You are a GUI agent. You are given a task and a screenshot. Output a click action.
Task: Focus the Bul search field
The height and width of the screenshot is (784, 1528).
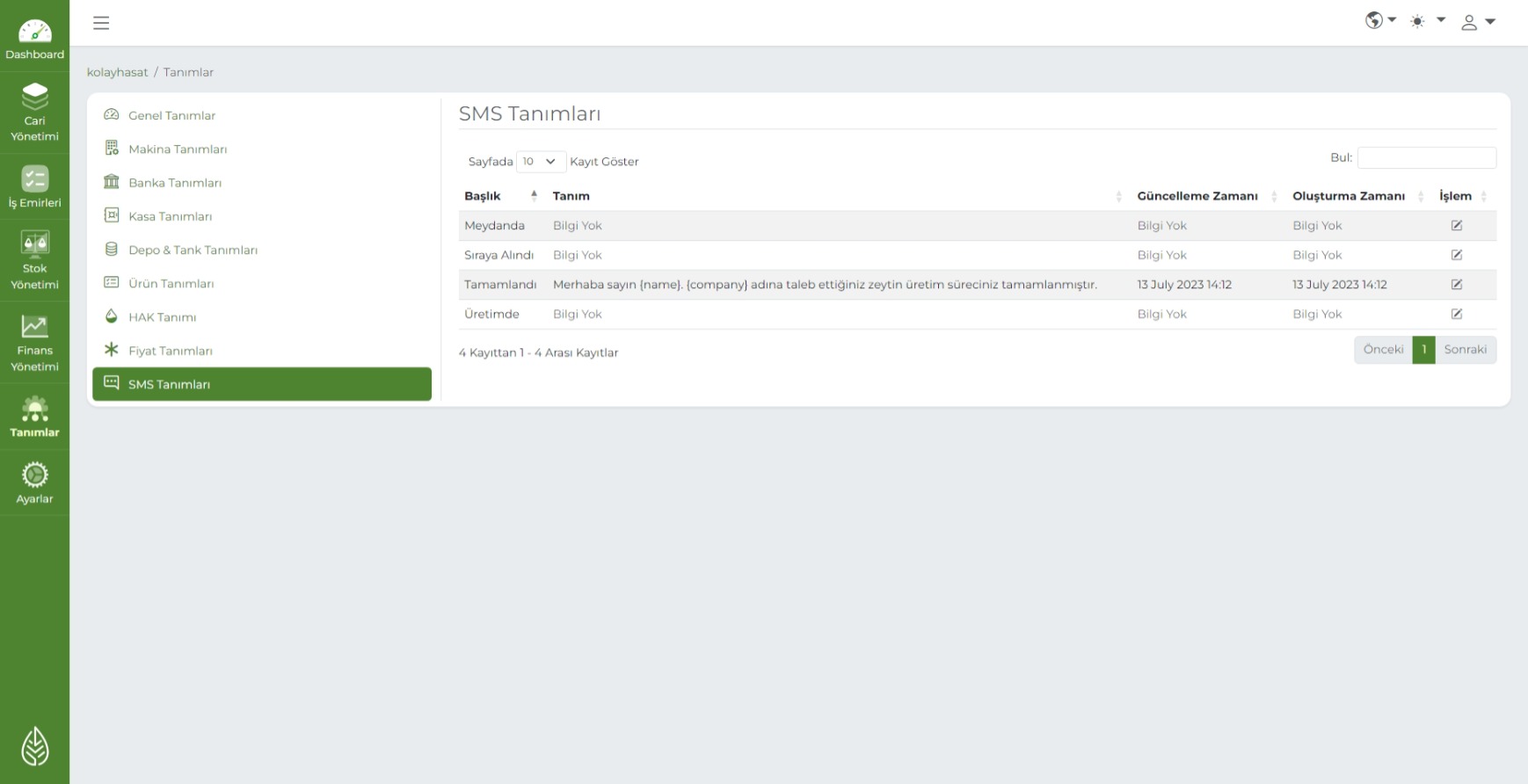pos(1426,158)
